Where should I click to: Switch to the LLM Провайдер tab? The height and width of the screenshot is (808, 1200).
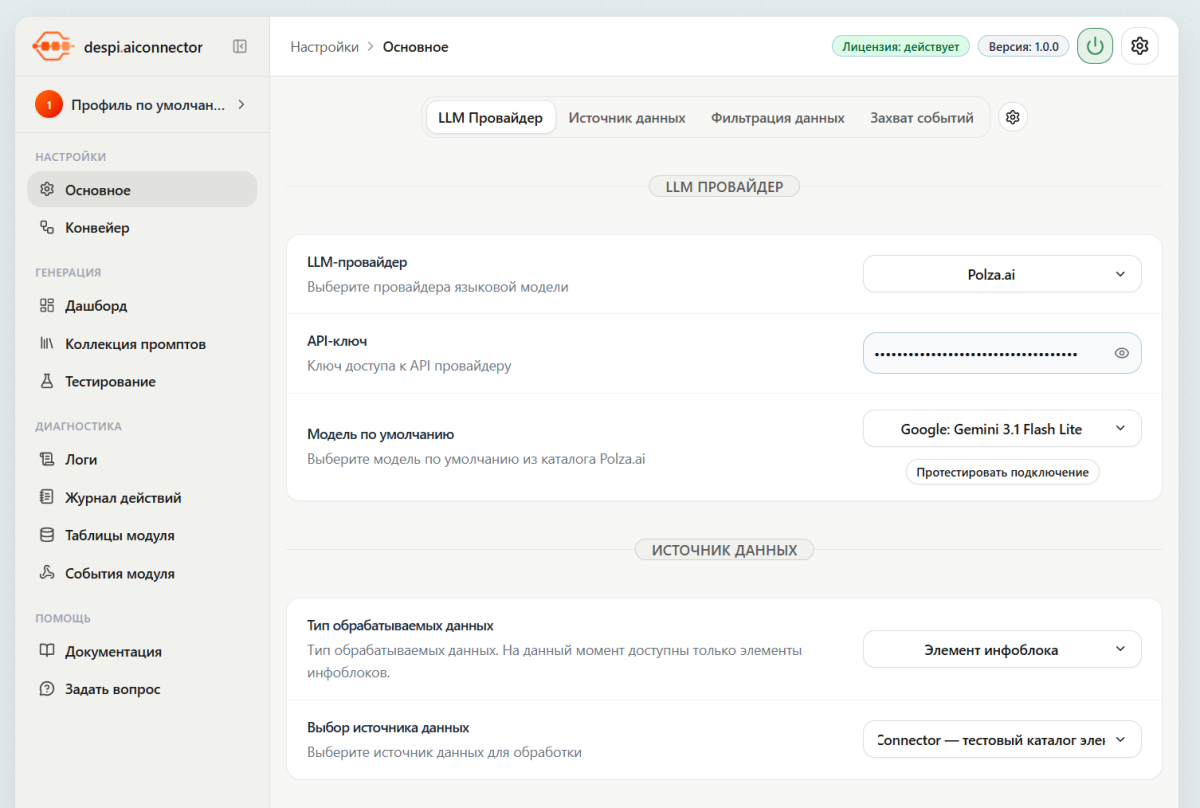(x=491, y=118)
